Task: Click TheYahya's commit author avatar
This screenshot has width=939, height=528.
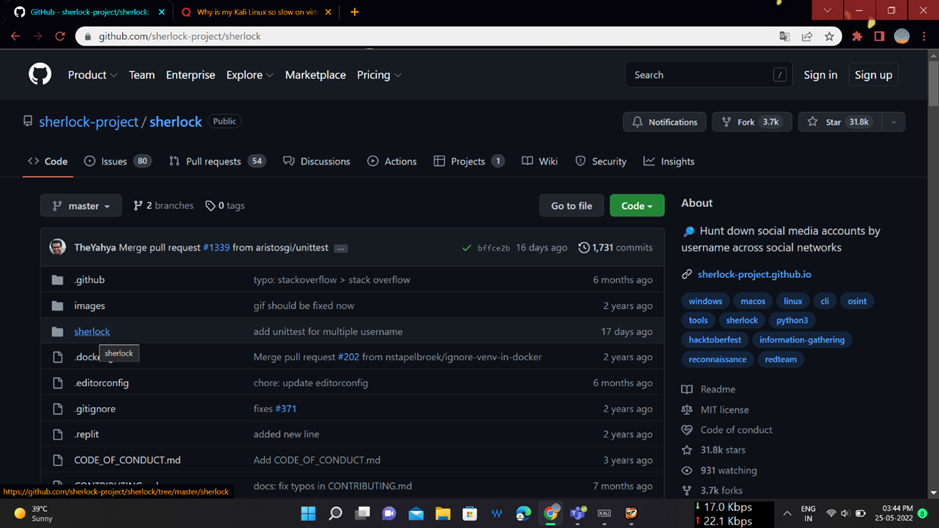Action: pyautogui.click(x=57, y=247)
